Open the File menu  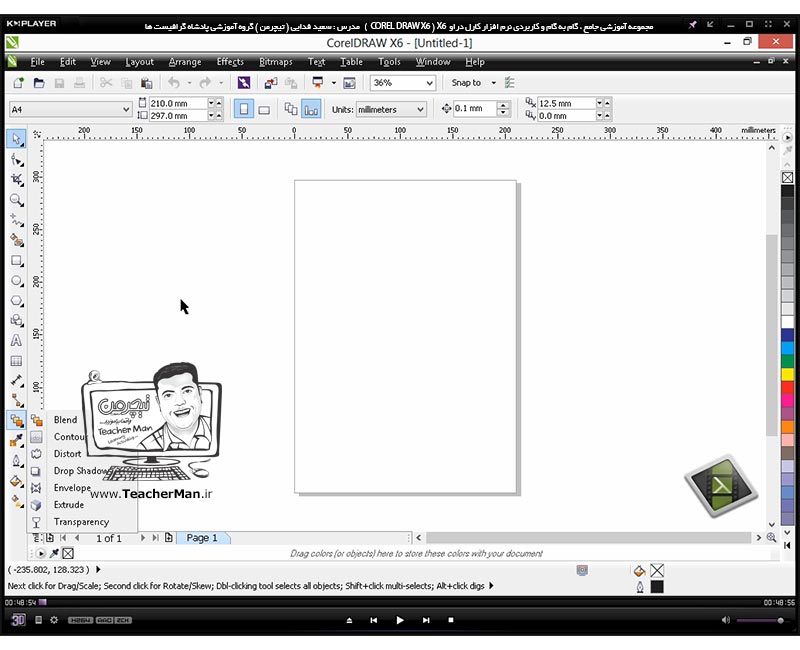click(x=37, y=62)
